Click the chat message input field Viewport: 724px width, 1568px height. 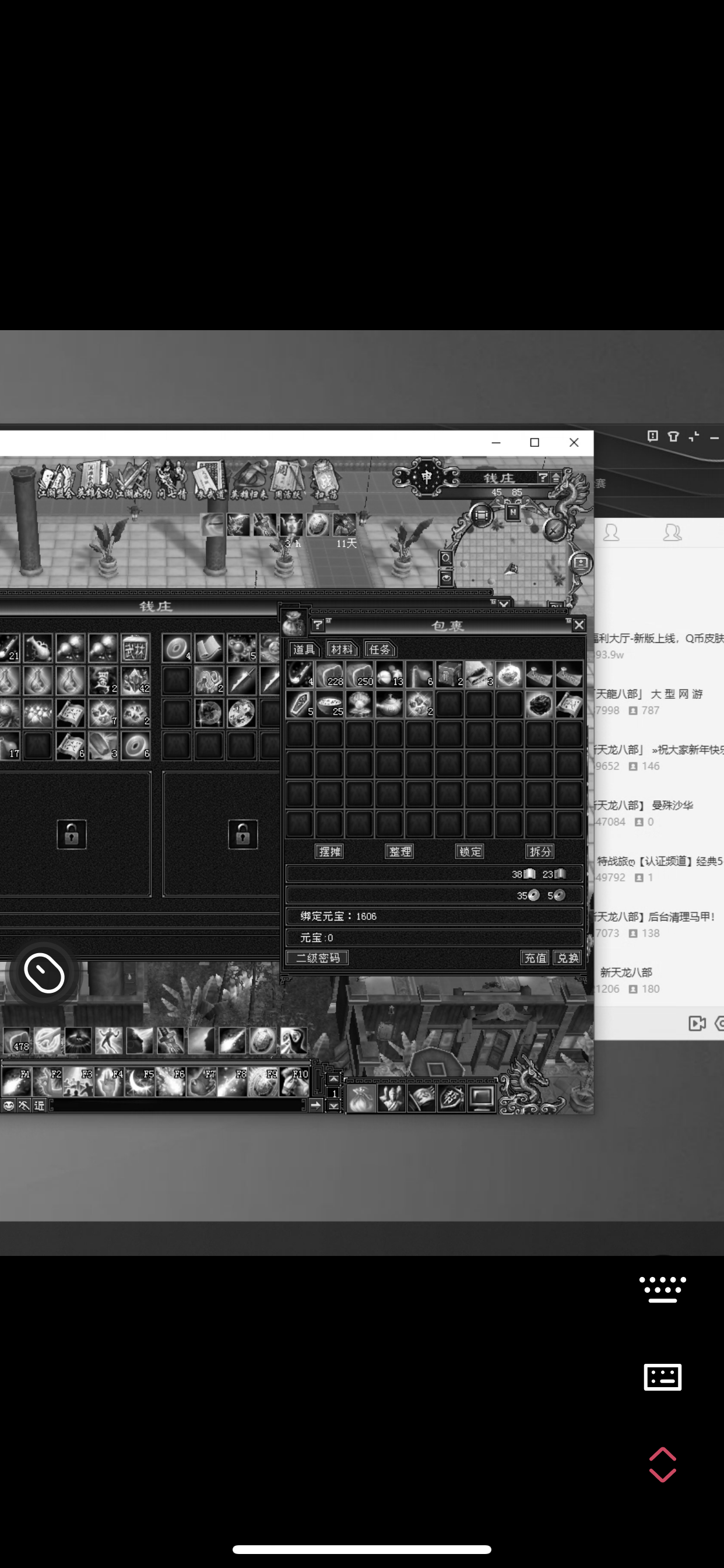(177, 1105)
